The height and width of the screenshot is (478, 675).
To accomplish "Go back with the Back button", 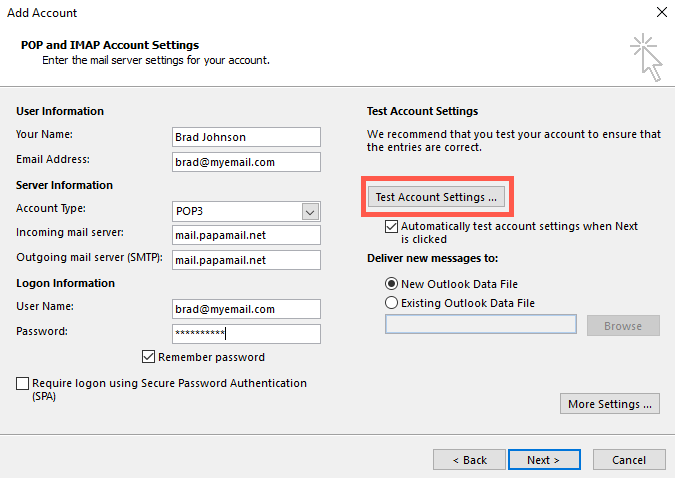I will 469,459.
